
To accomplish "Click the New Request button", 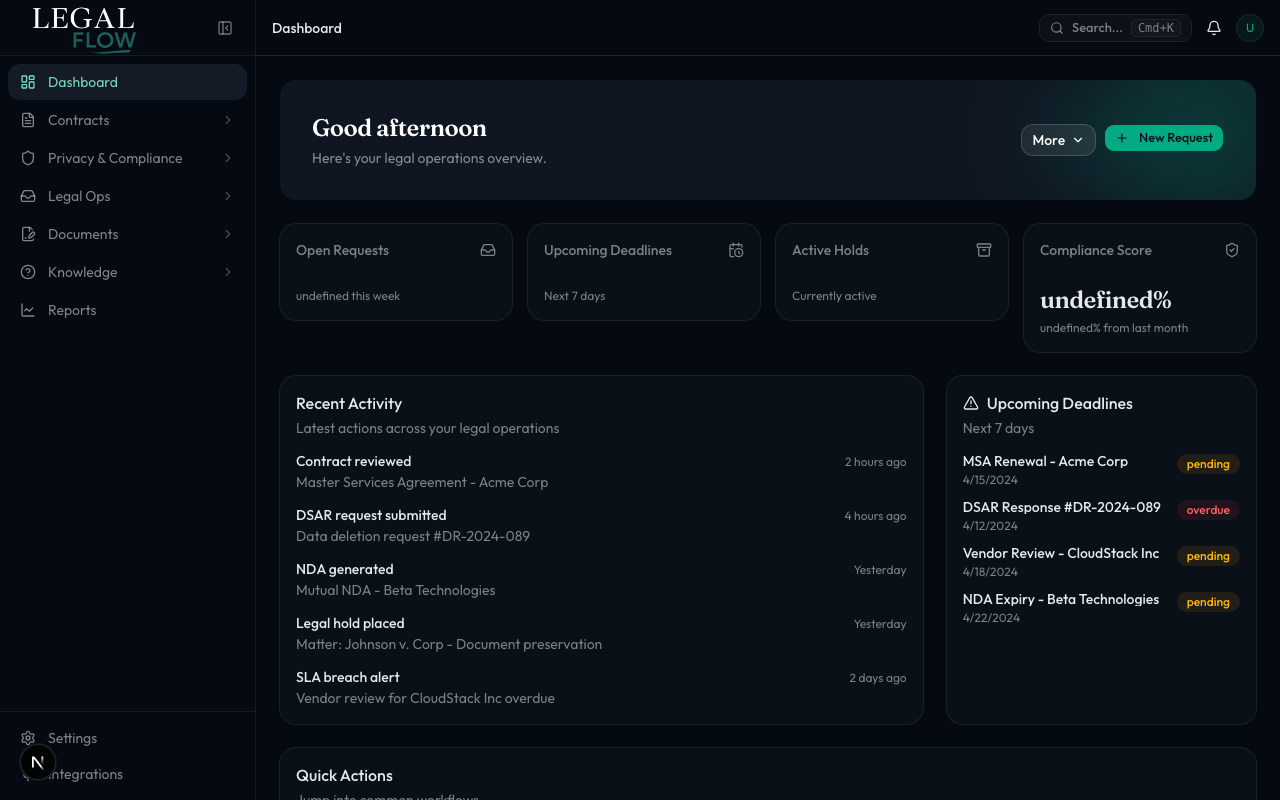I will click(x=1164, y=138).
